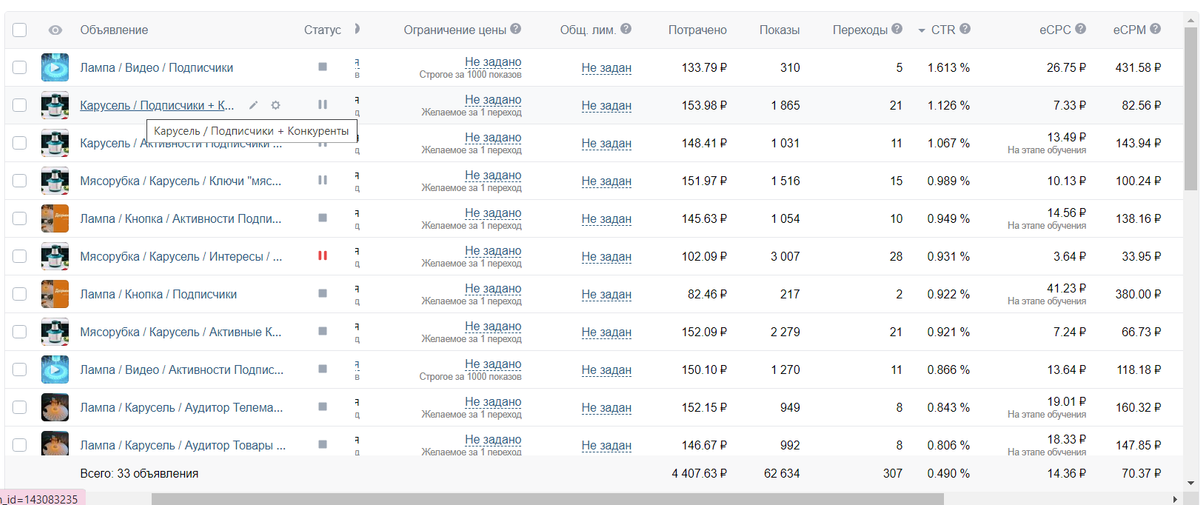Open the ad Мясорубка / Карусель / Ключи "мяс...

[x=181, y=181]
